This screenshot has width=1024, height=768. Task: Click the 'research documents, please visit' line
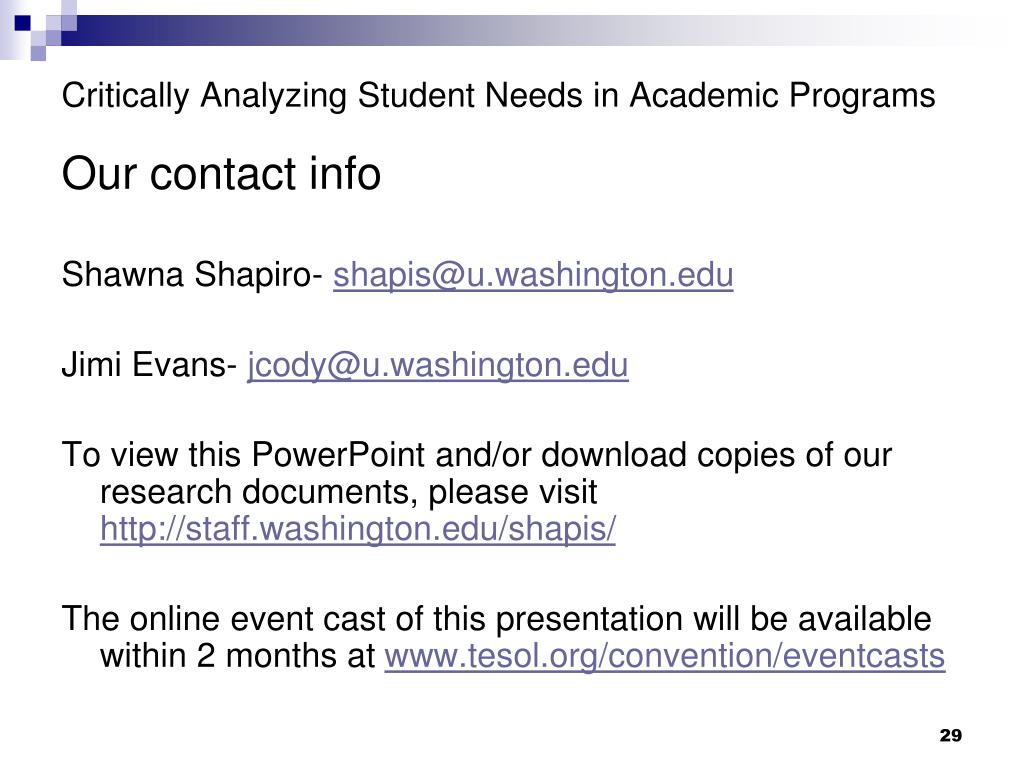pos(347,493)
